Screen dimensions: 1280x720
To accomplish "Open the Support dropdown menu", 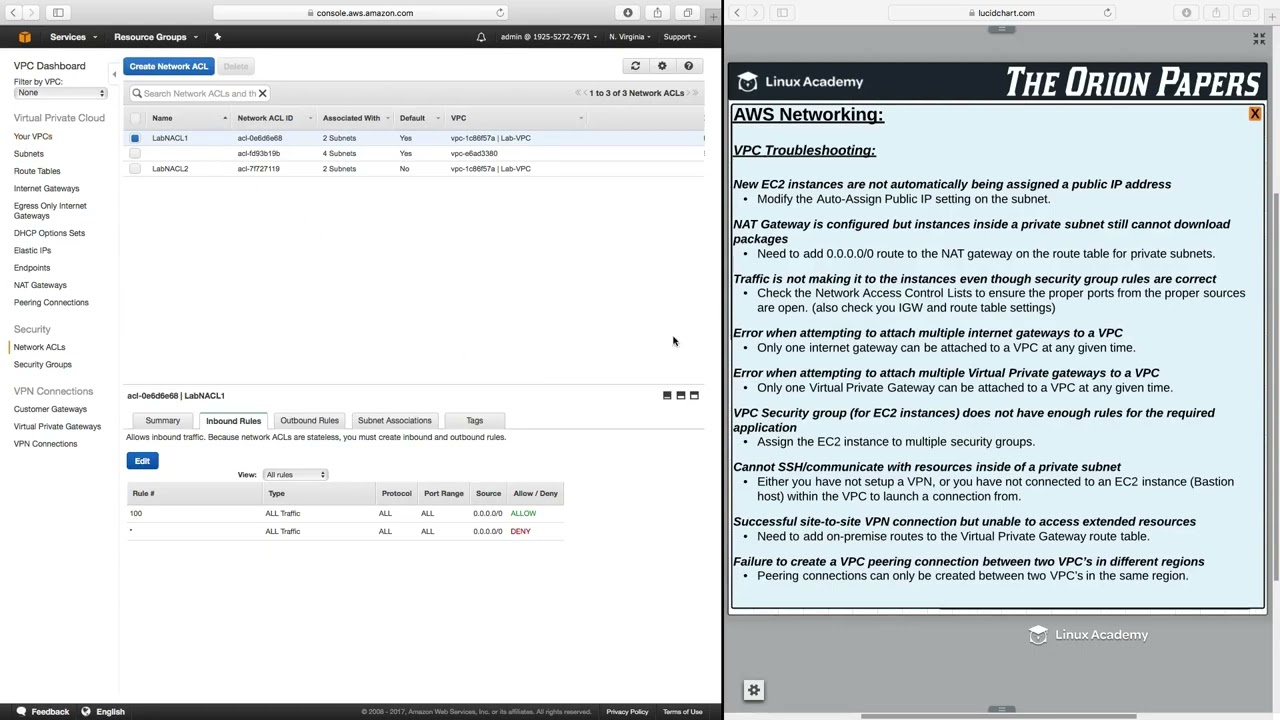I will 680,37.
